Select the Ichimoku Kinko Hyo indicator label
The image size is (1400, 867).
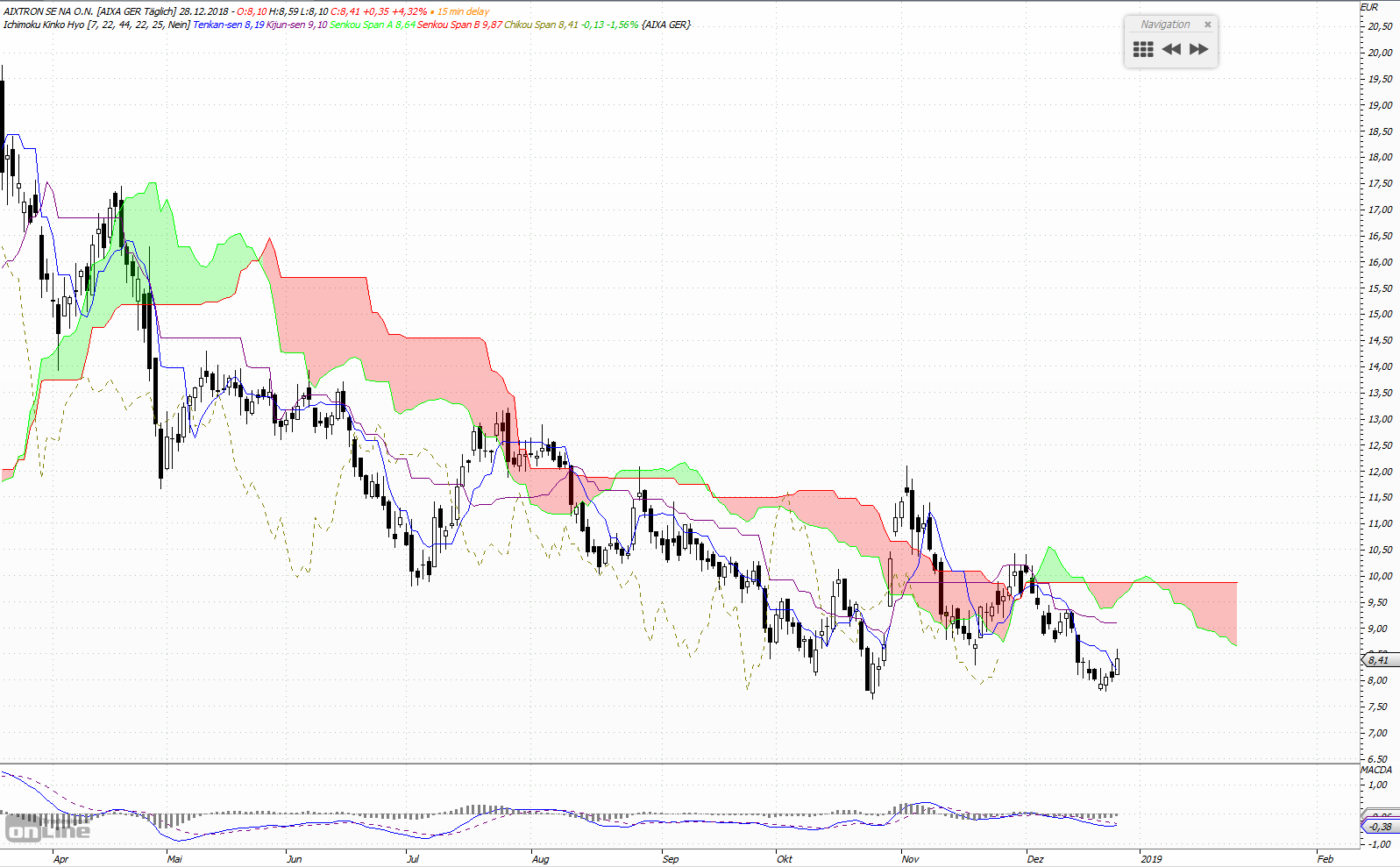[x=44, y=25]
